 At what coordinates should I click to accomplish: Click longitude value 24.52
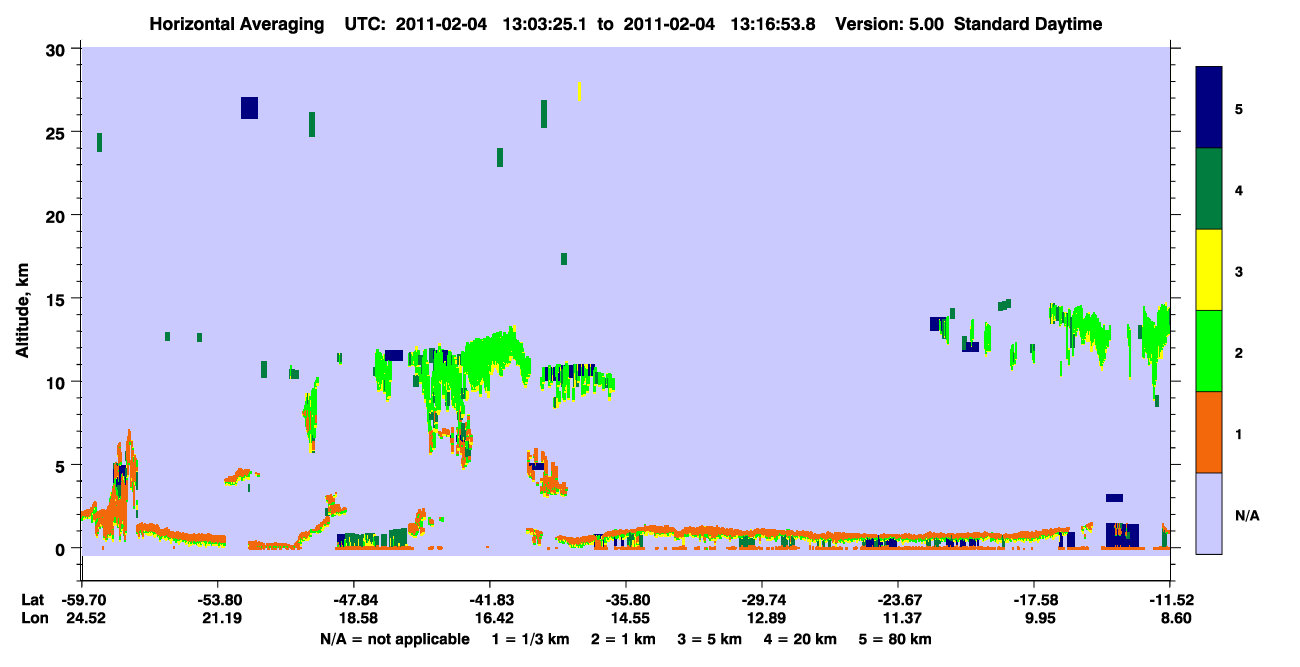(x=82, y=618)
